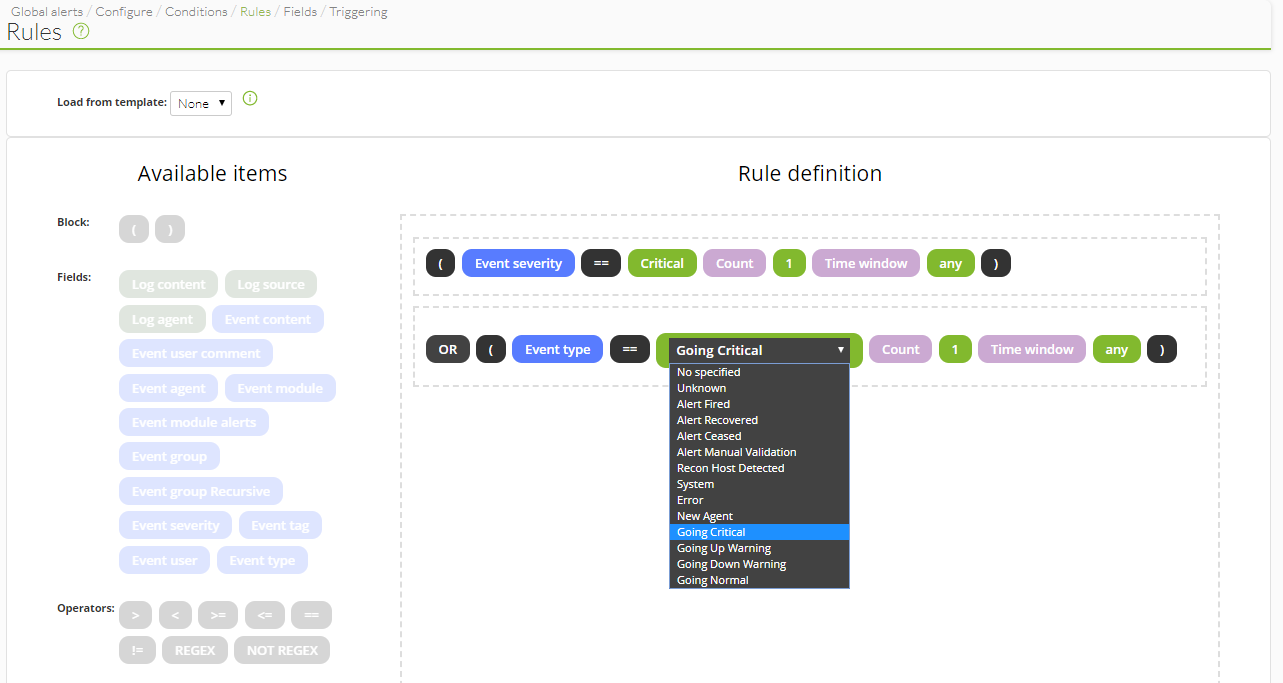Select the Log agent field
The height and width of the screenshot is (683, 1283).
point(162,320)
